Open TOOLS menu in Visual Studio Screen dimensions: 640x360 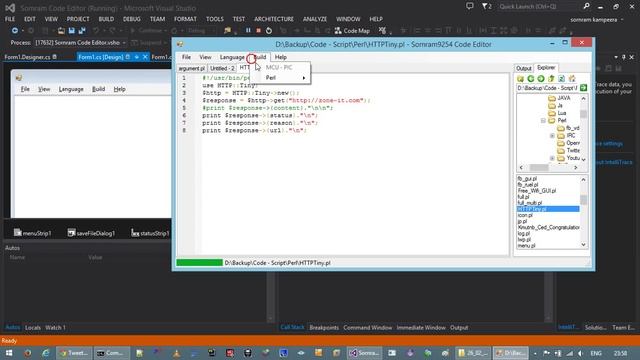point(215,19)
